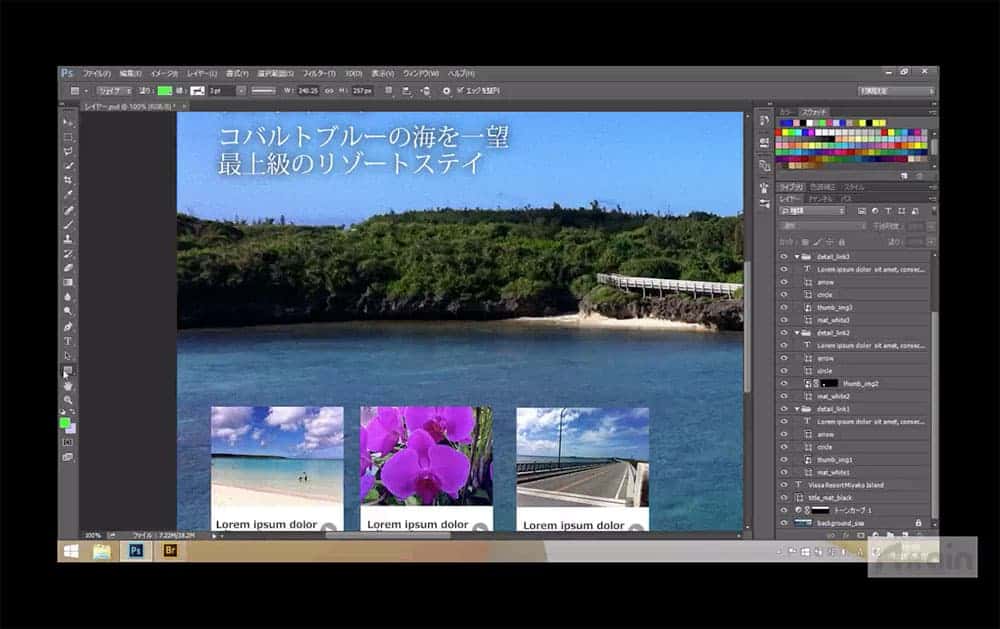Select the Rectangular Marquee tool

click(68, 137)
